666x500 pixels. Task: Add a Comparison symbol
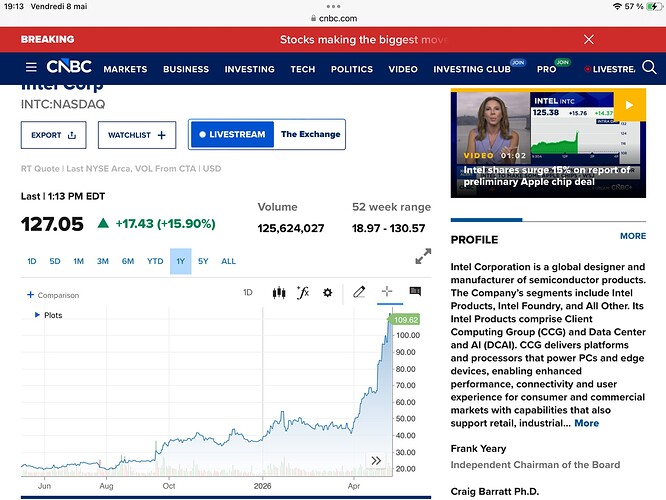click(x=53, y=295)
